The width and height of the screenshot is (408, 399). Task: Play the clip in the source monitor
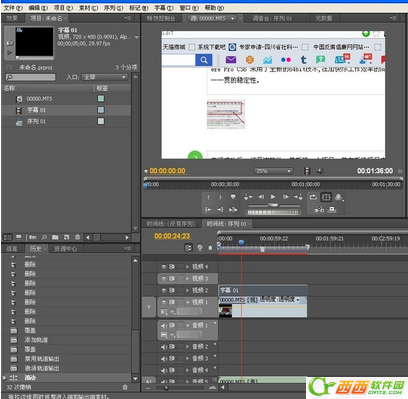click(273, 197)
